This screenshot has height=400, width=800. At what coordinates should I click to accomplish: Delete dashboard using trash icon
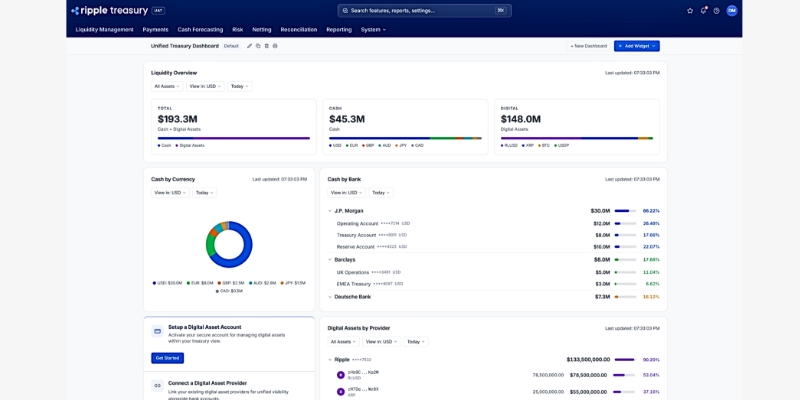(x=266, y=46)
